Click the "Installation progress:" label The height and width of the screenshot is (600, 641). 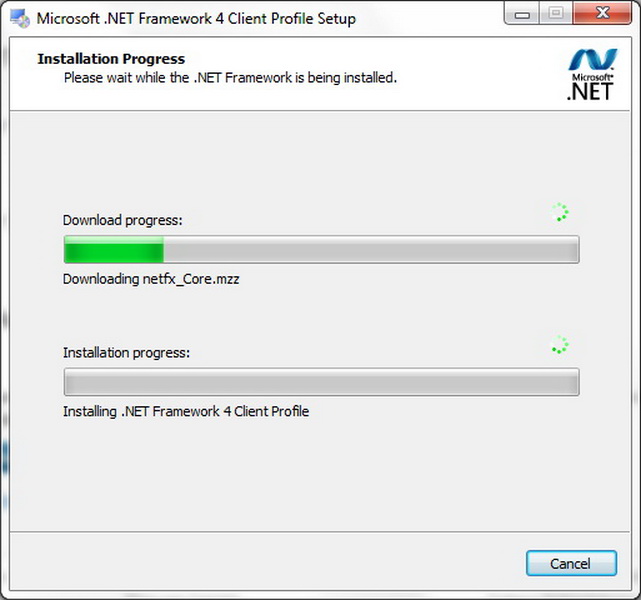point(126,352)
